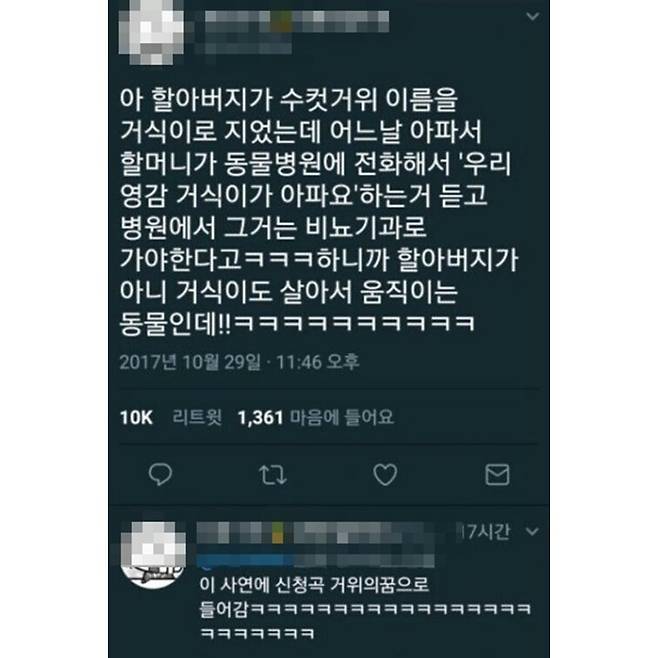Open the reply author's blurred name
Image resolution: width=658 pixels, height=658 pixels.
(315, 533)
